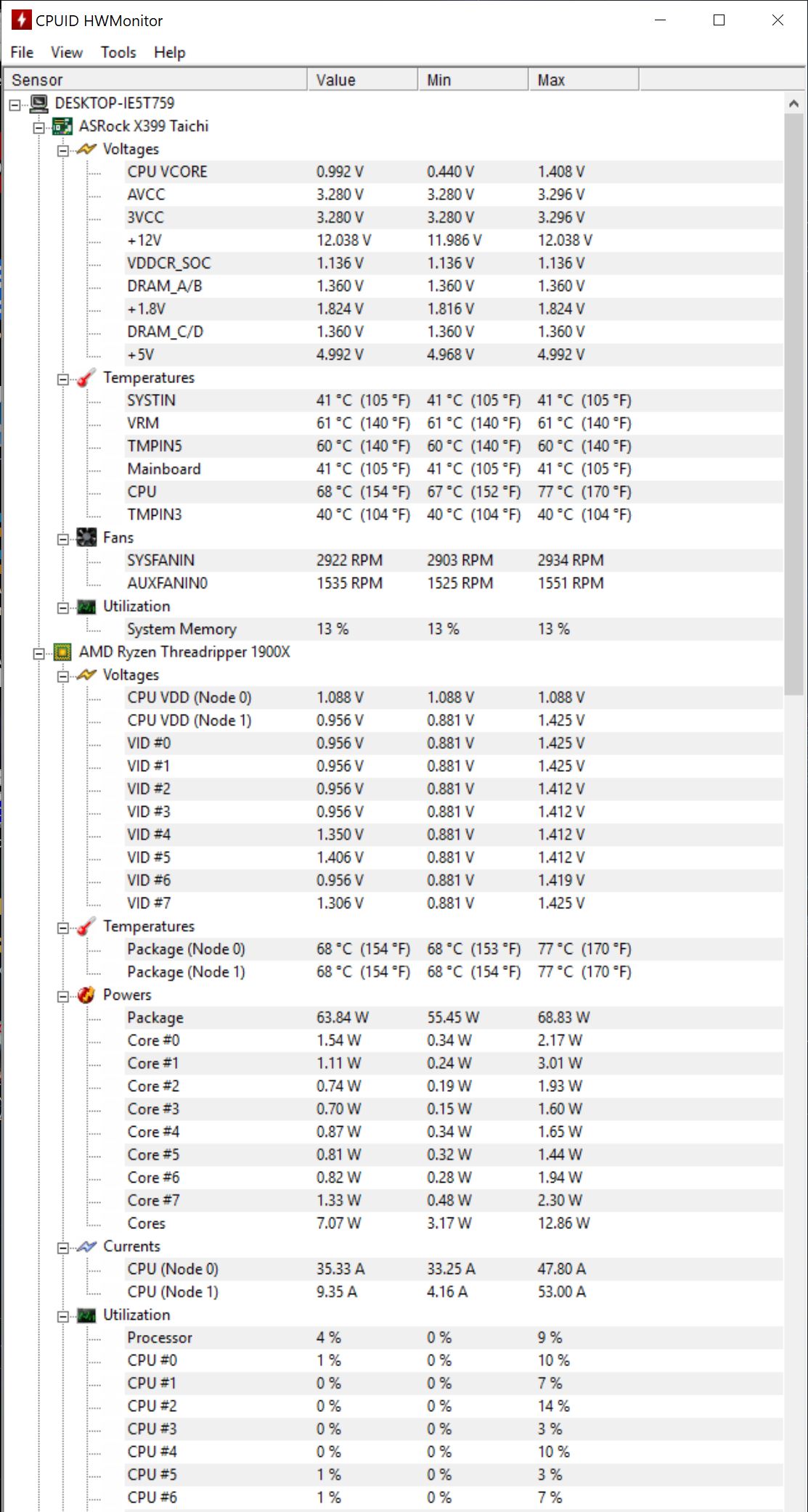Collapse the Fans tree node
The width and height of the screenshot is (808, 1512).
click(x=63, y=539)
